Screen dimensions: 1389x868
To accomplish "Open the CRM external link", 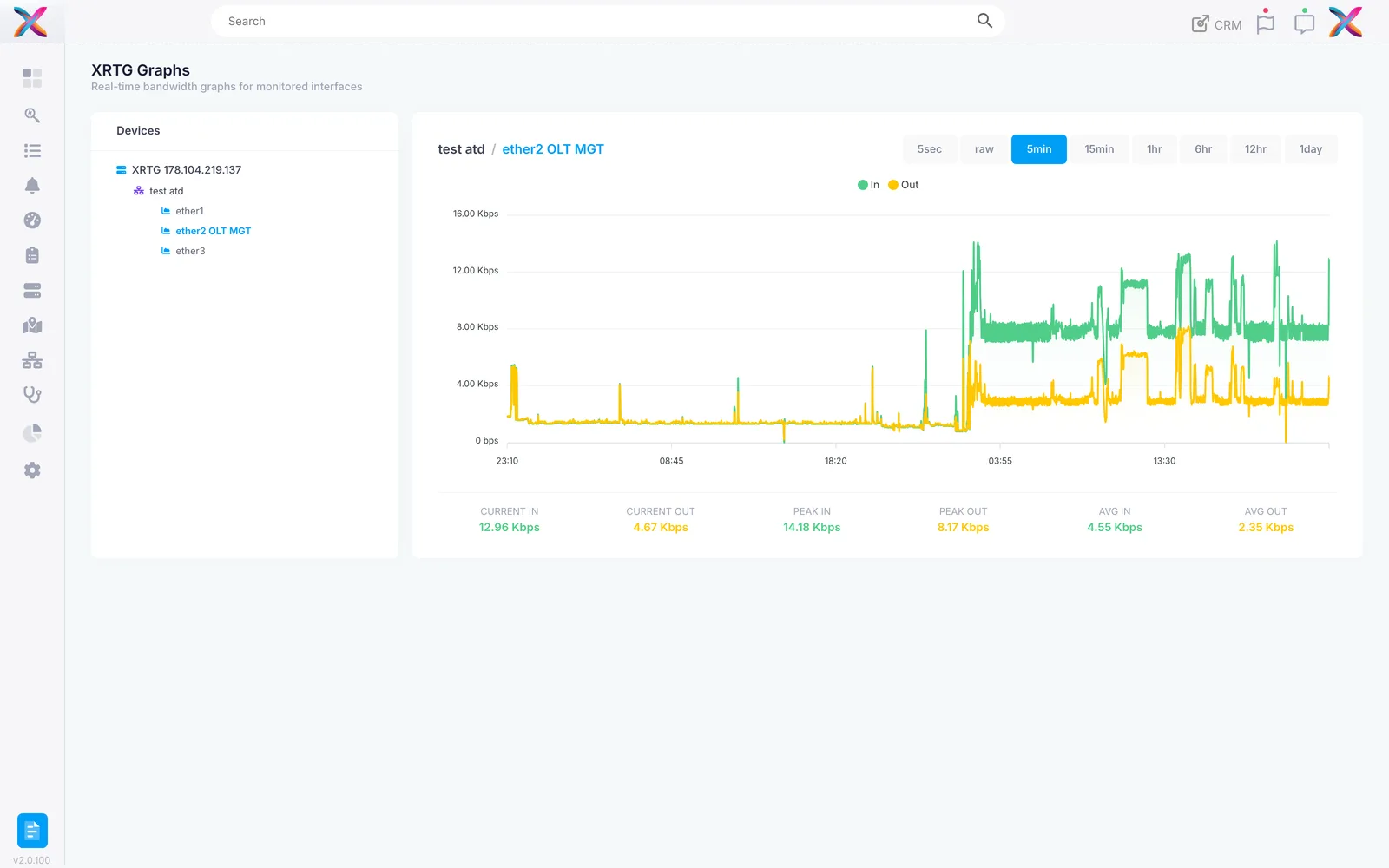I will [x=1216, y=24].
